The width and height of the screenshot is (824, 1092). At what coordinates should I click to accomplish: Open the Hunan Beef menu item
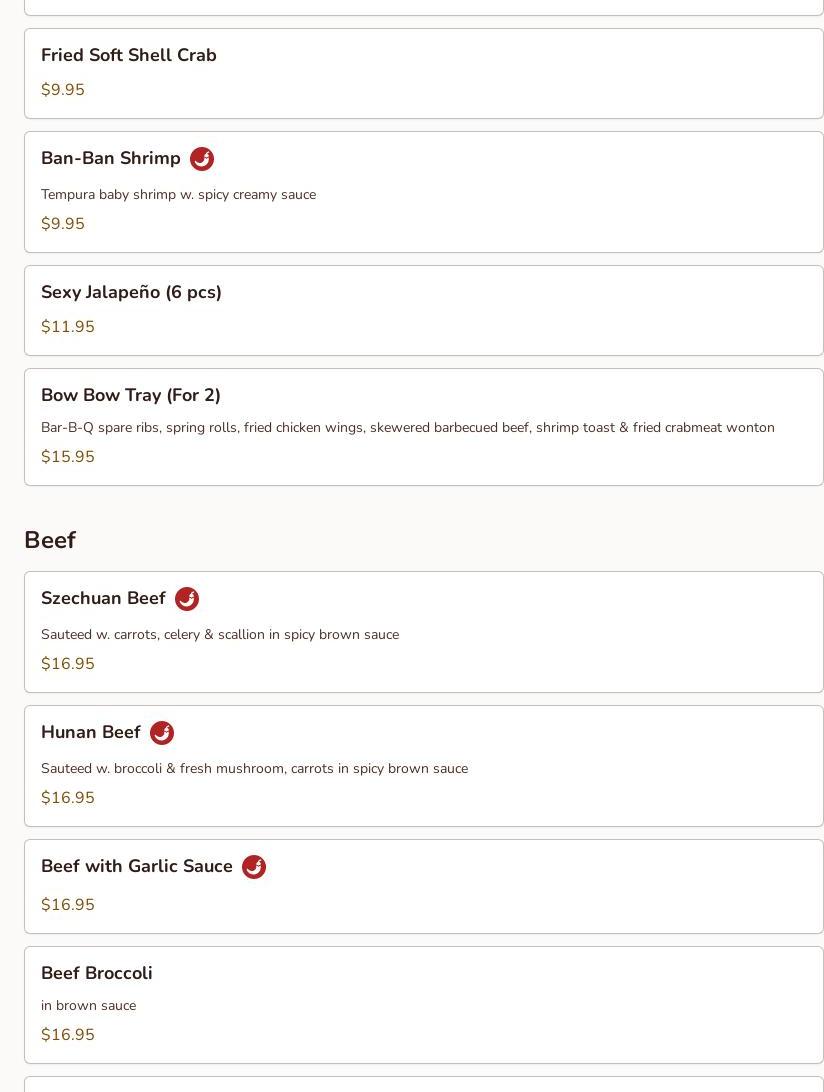point(91,733)
